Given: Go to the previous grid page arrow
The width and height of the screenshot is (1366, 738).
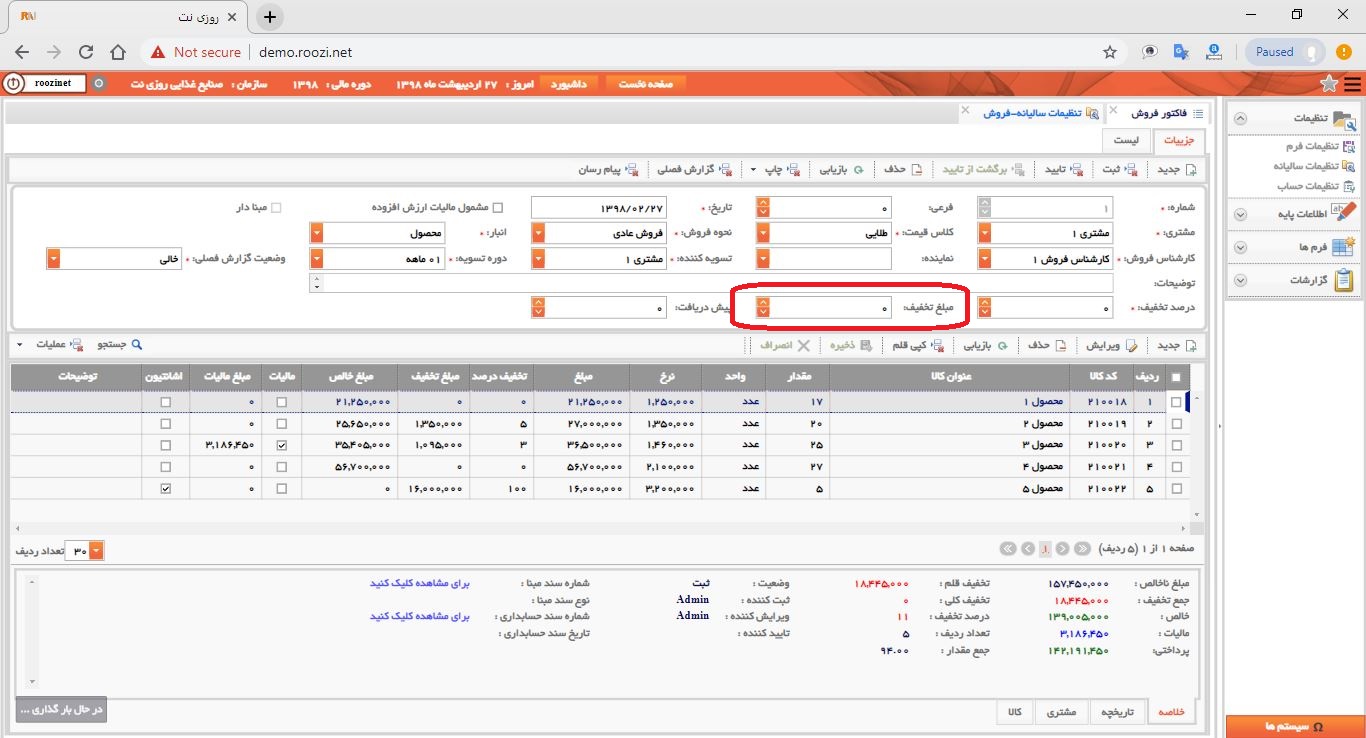Looking at the screenshot, I should pyautogui.click(x=1063, y=548).
